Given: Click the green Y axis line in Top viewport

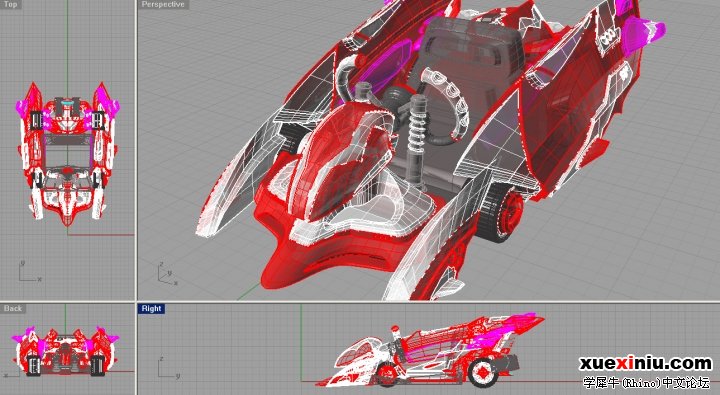Looking at the screenshot, I should [x=68, y=41].
